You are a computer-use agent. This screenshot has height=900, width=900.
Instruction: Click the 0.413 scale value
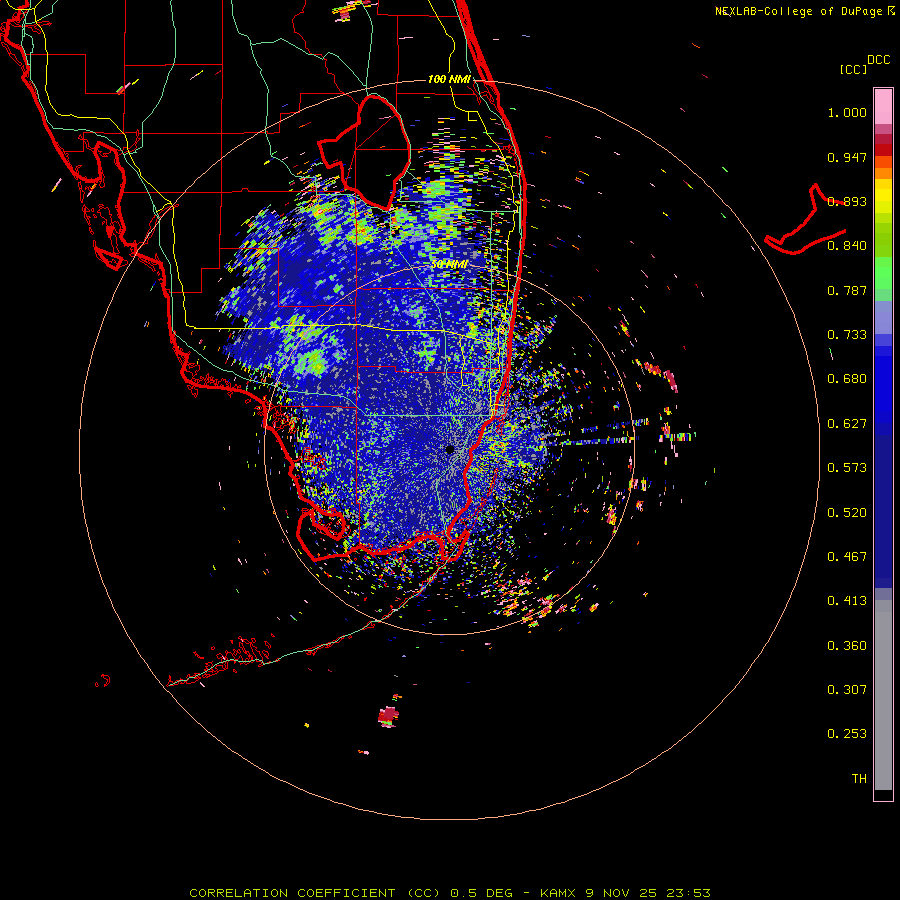pos(847,601)
